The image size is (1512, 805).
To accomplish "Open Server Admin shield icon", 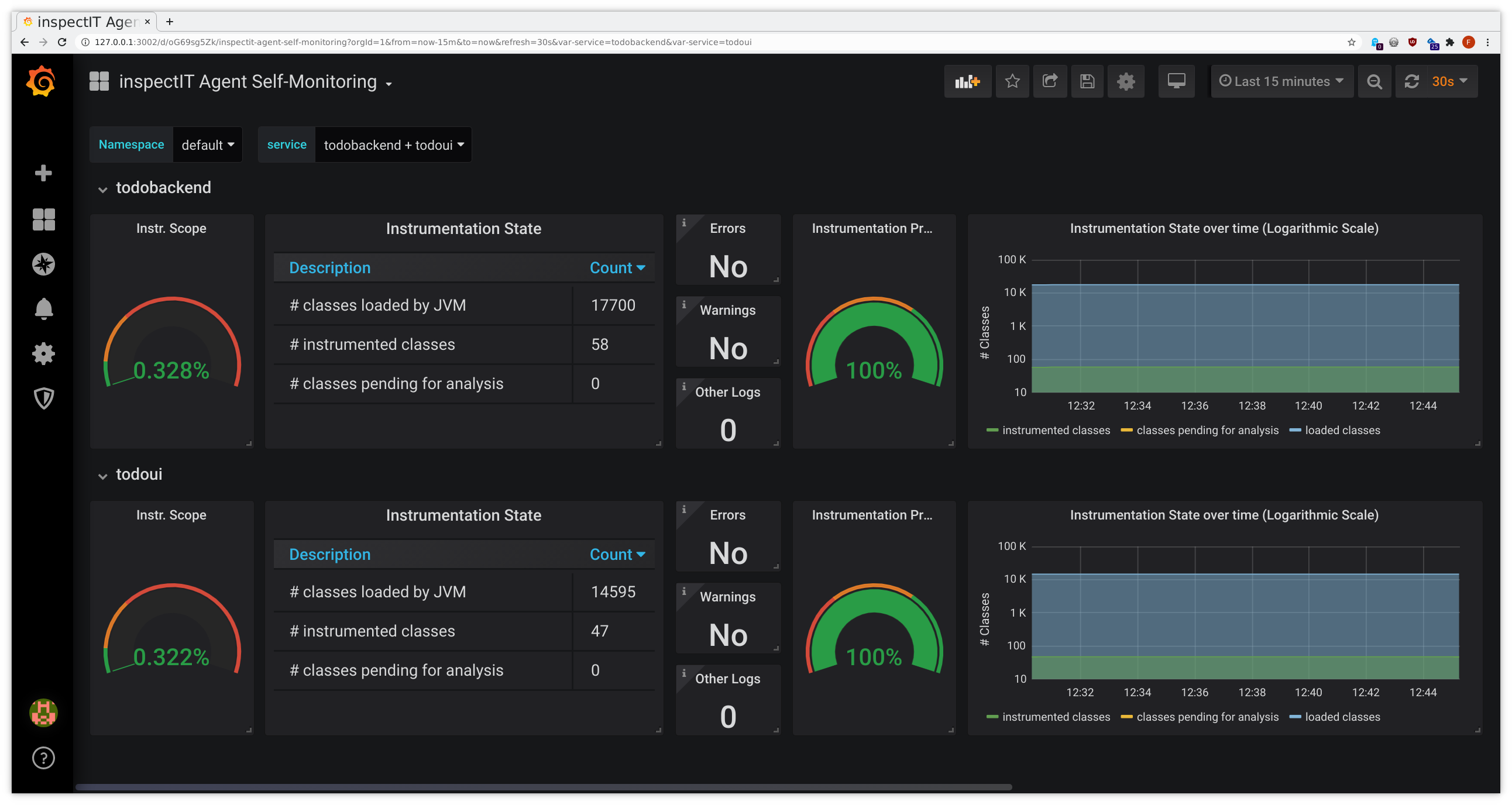I will 43,398.
